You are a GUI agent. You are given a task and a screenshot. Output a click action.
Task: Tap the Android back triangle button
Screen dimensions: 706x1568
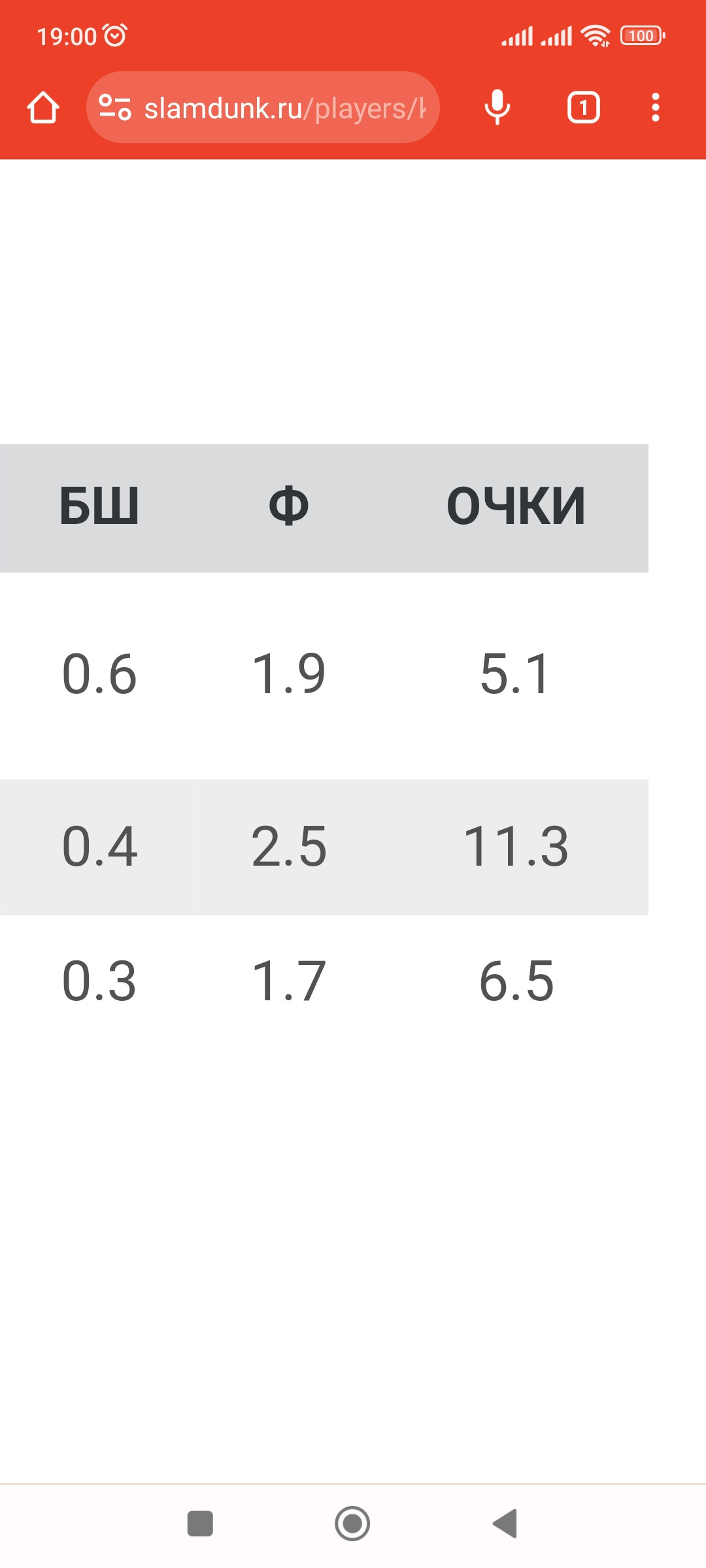pyautogui.click(x=505, y=1524)
